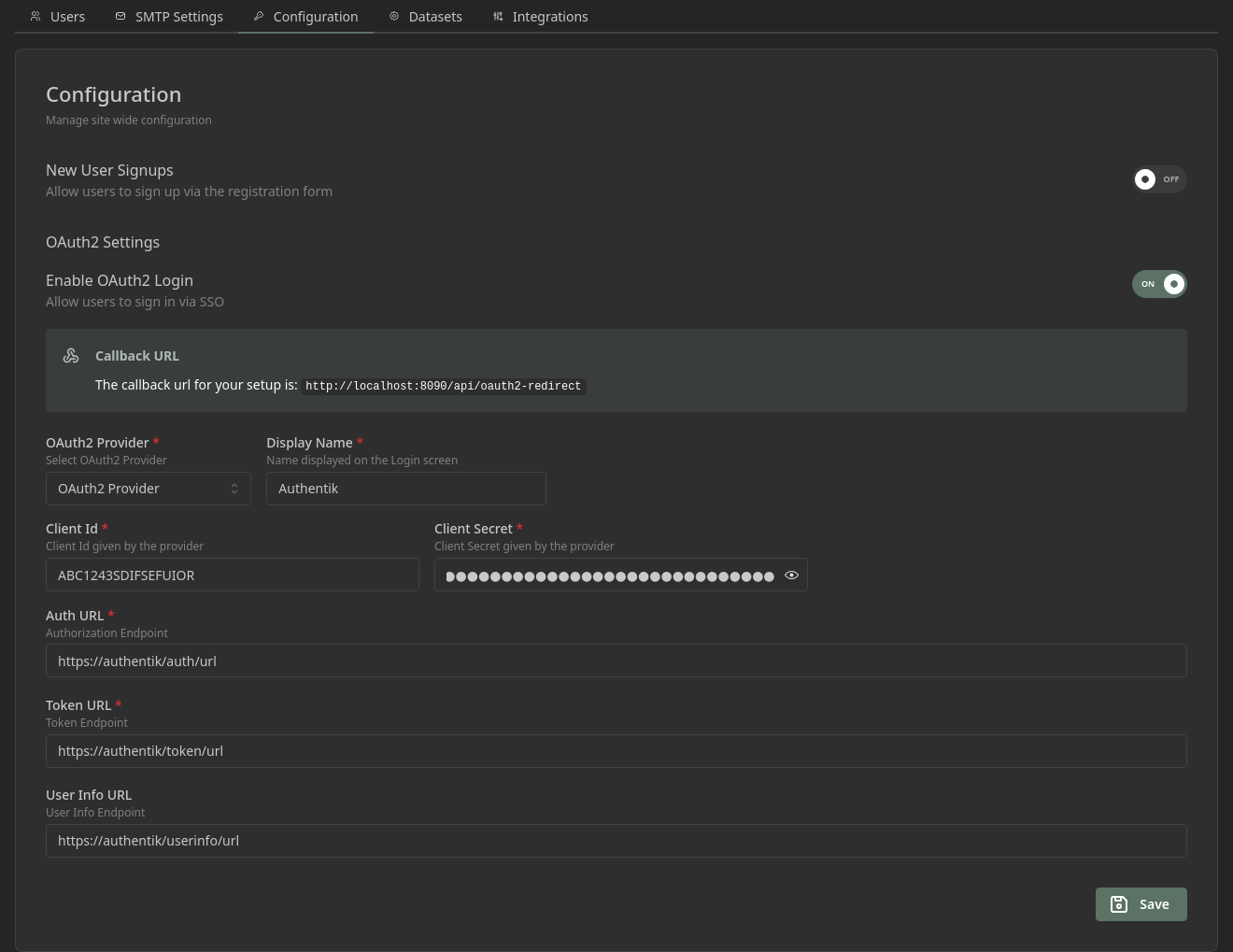The width and height of the screenshot is (1233, 952).
Task: Save the configuration
Action: click(1141, 904)
